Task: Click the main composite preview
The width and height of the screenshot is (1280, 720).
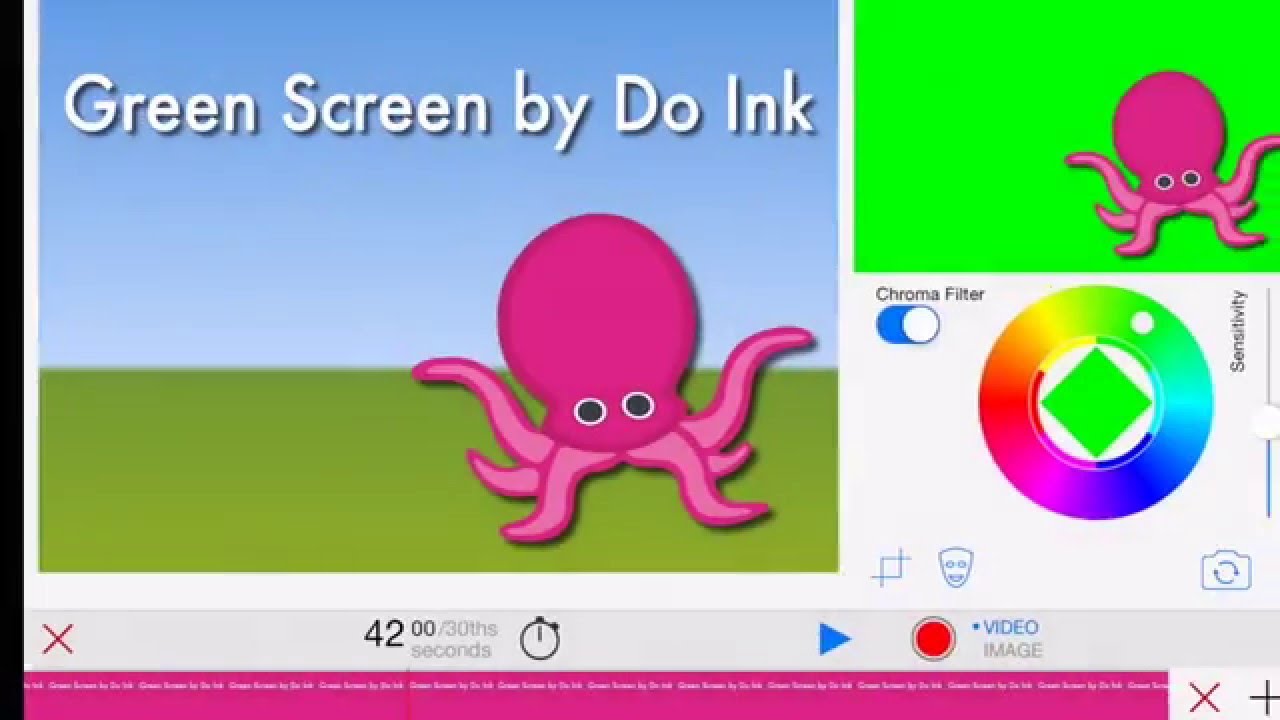Action: coord(438,286)
